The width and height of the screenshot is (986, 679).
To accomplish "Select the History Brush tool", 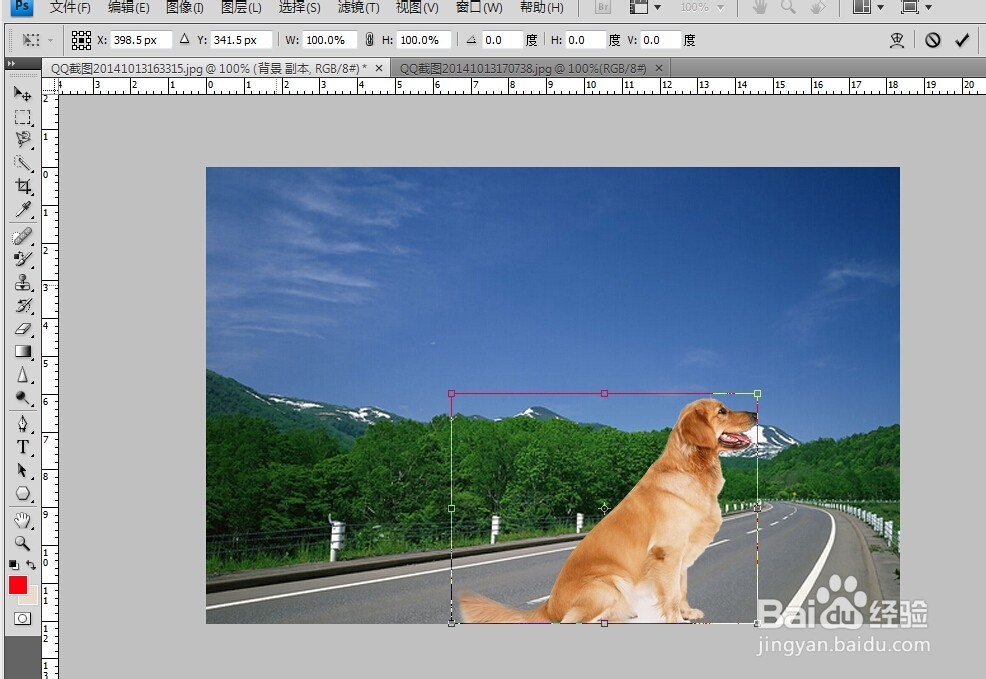I will (x=23, y=306).
